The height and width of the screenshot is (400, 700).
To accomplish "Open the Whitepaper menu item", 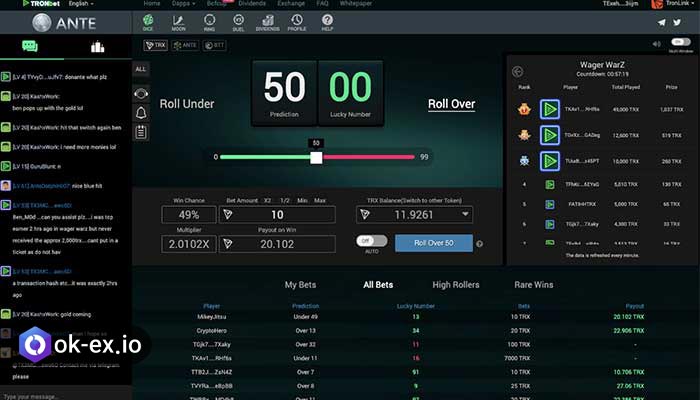I will [356, 4].
